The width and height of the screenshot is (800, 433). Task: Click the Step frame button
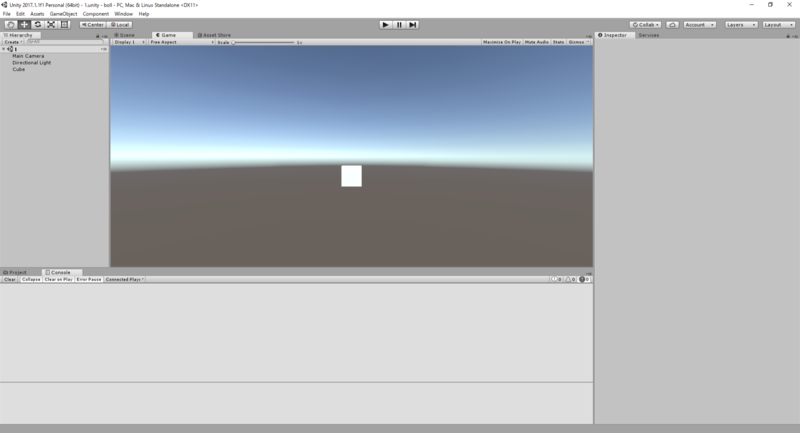click(412, 24)
